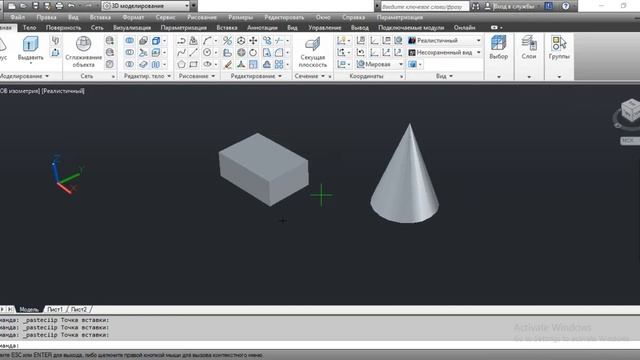
Task: Select the Rotate tool in Редактирование panel
Action: click(x=253, y=52)
